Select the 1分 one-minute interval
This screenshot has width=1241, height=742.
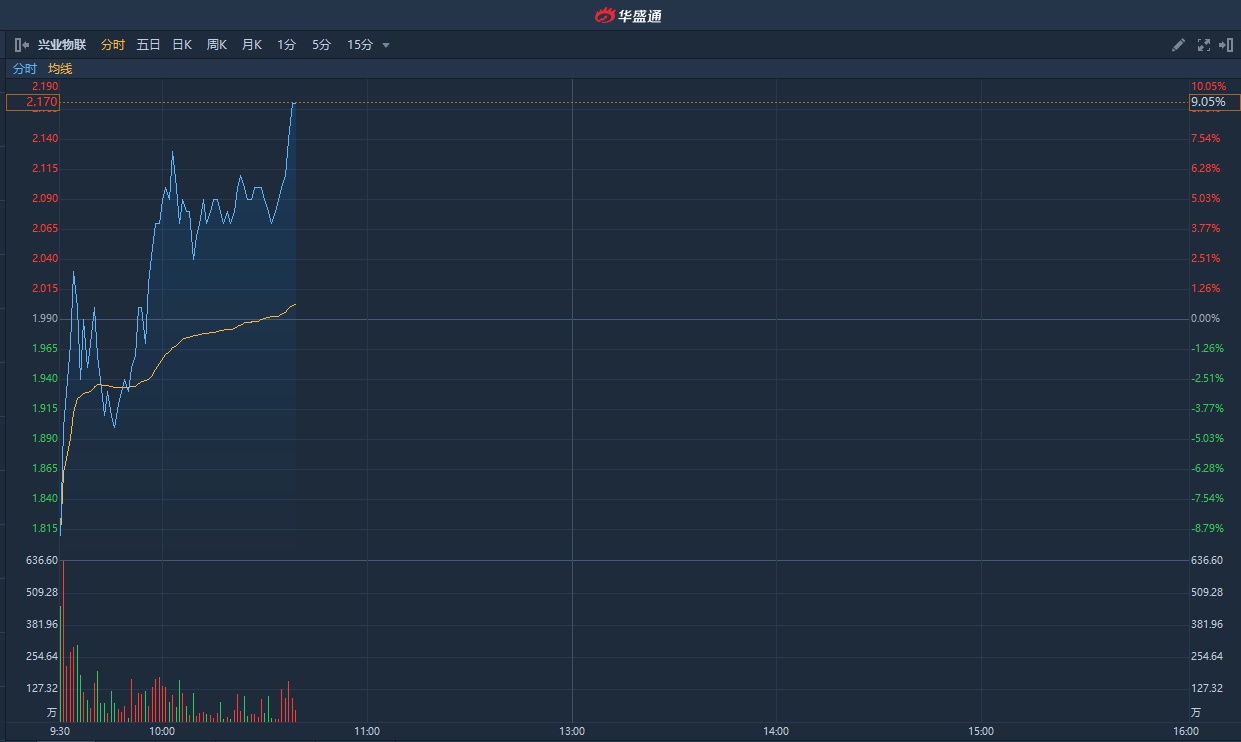[287, 45]
